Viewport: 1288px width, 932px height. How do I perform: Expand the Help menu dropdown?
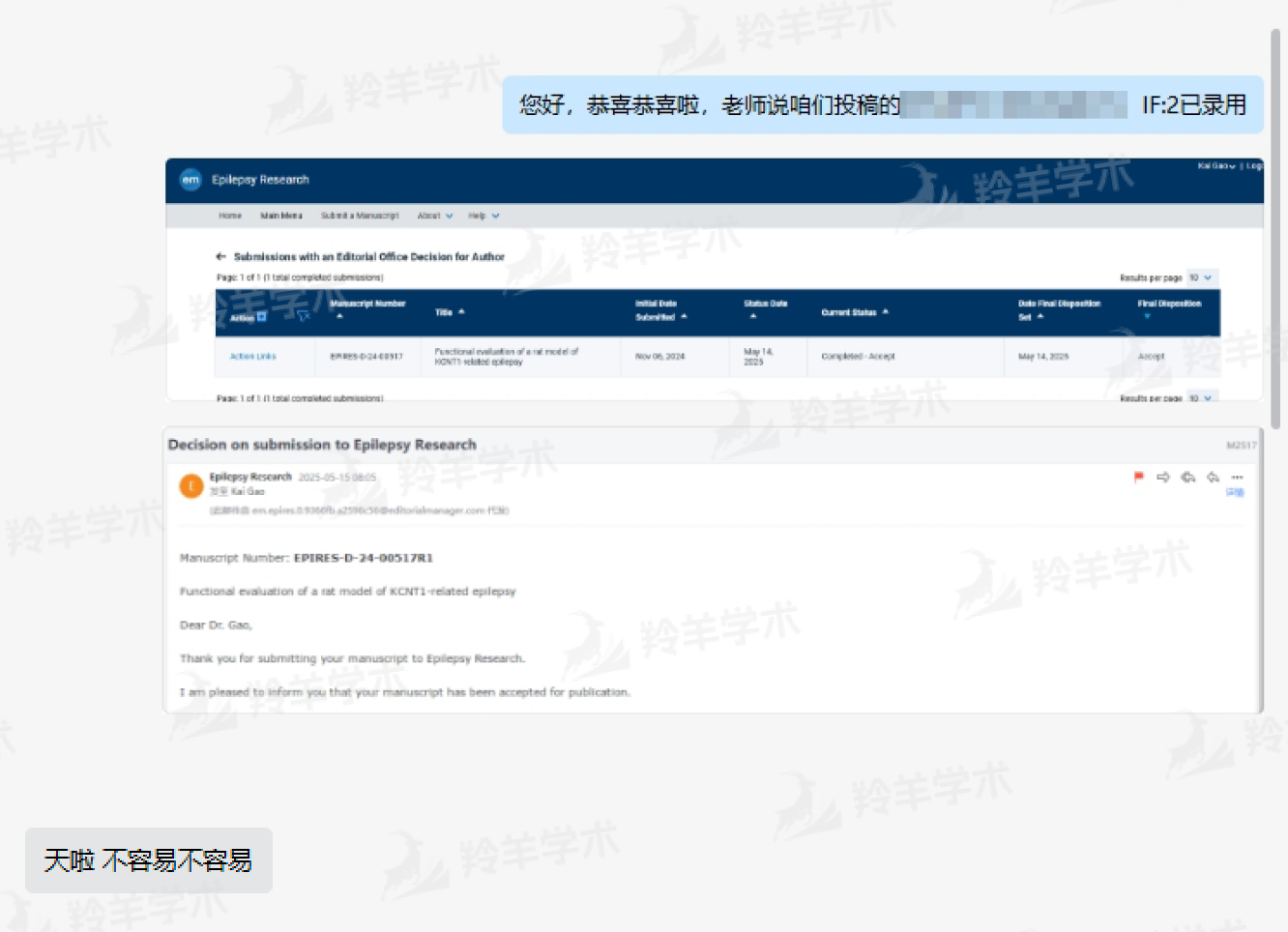coord(483,216)
